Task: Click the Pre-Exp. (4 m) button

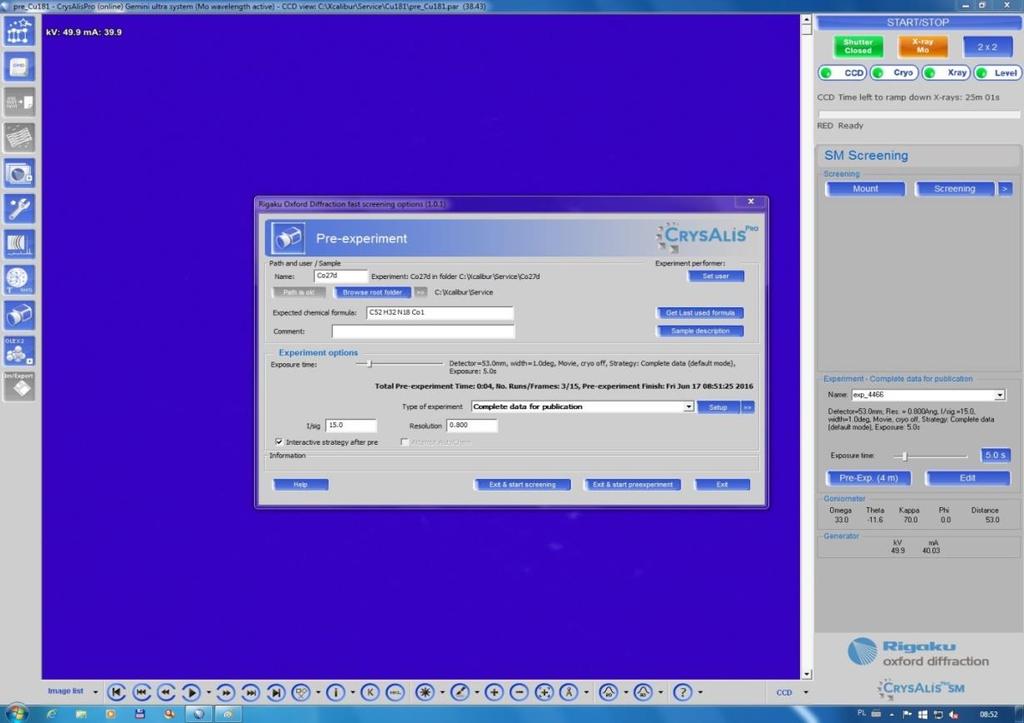Action: click(x=869, y=478)
